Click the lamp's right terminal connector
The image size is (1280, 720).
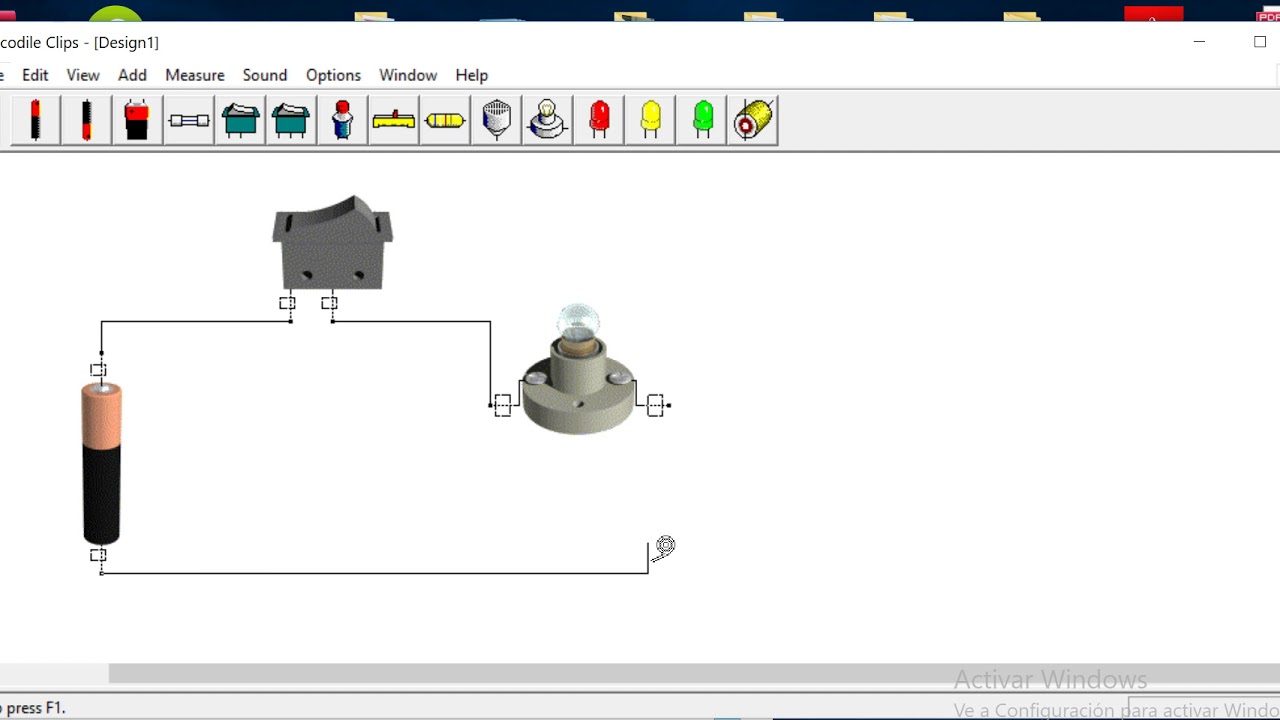(x=655, y=405)
